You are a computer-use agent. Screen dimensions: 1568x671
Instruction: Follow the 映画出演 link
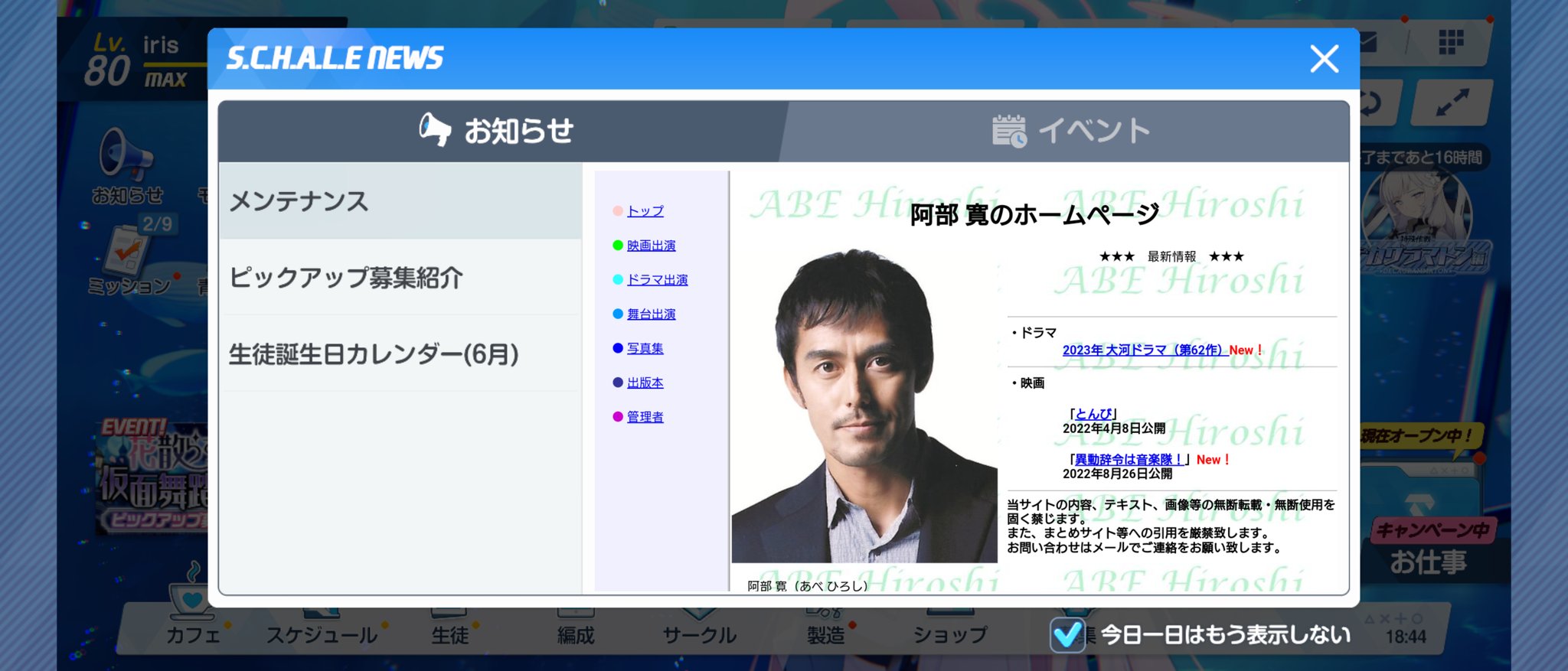pyautogui.click(x=651, y=246)
